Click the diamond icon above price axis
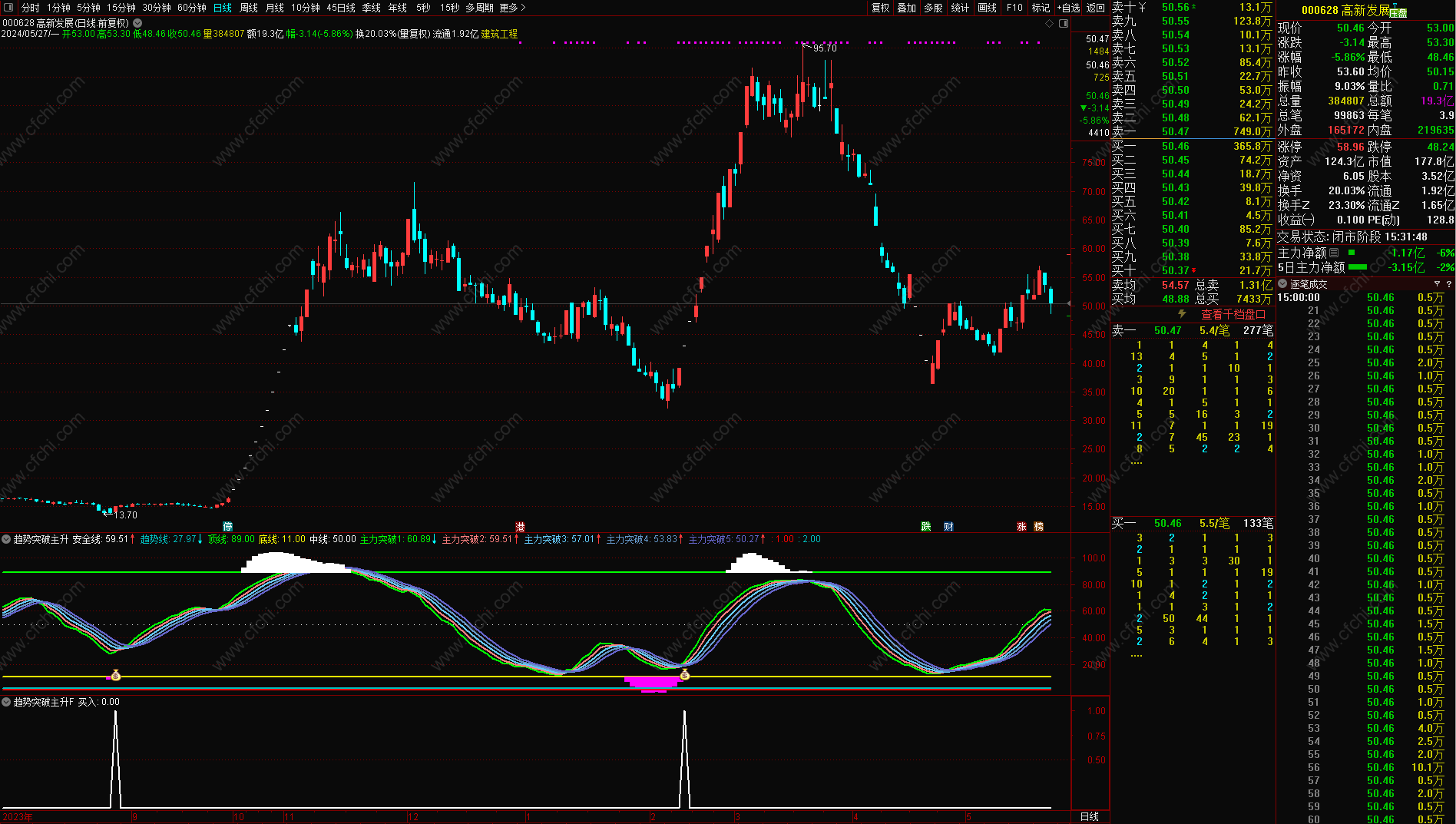1456x824 pixels. (x=1050, y=24)
